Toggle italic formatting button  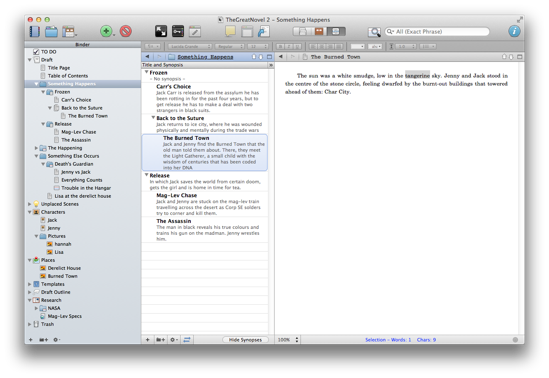[289, 46]
